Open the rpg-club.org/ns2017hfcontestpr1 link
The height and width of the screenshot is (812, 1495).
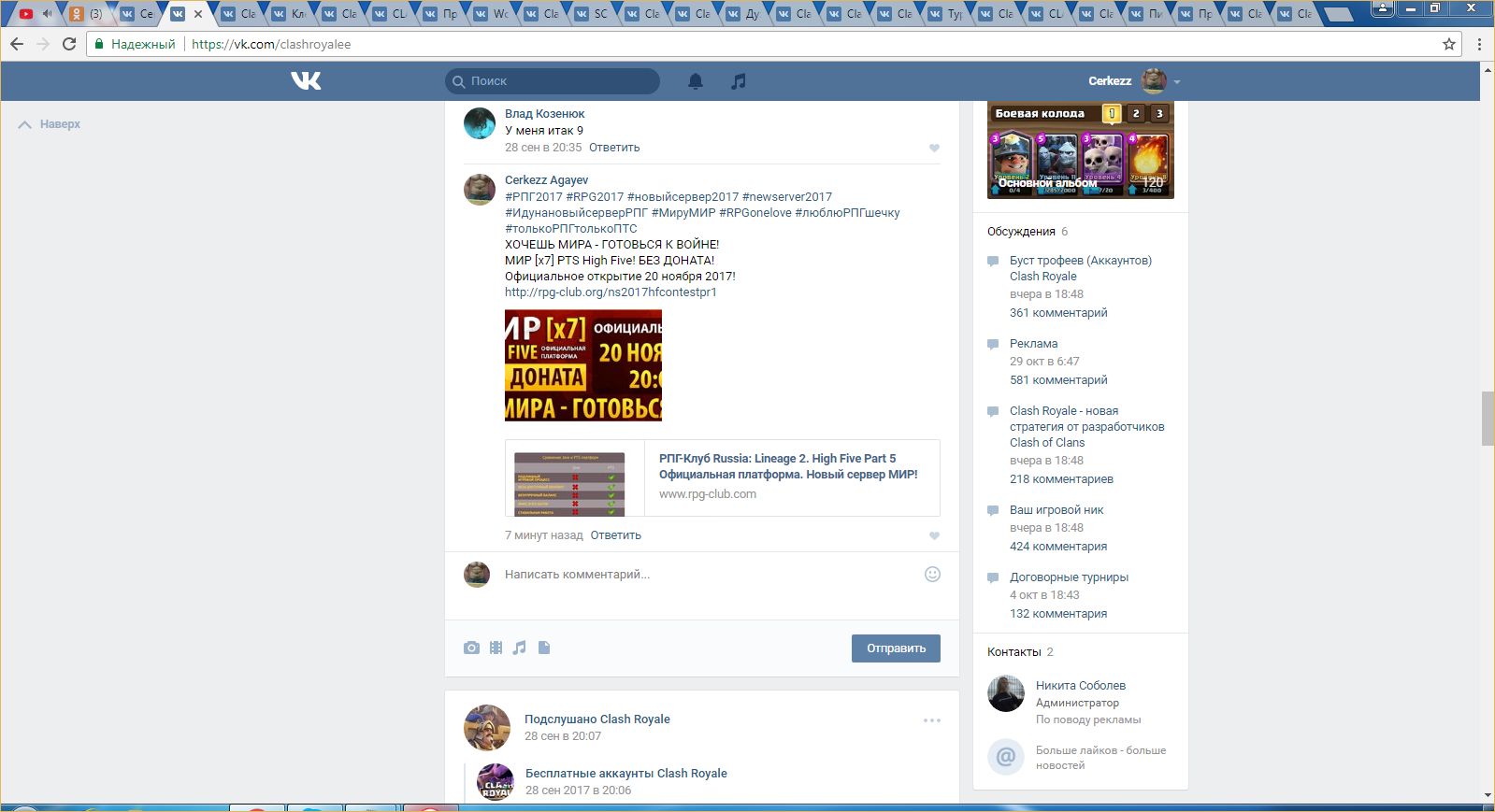[x=611, y=292]
